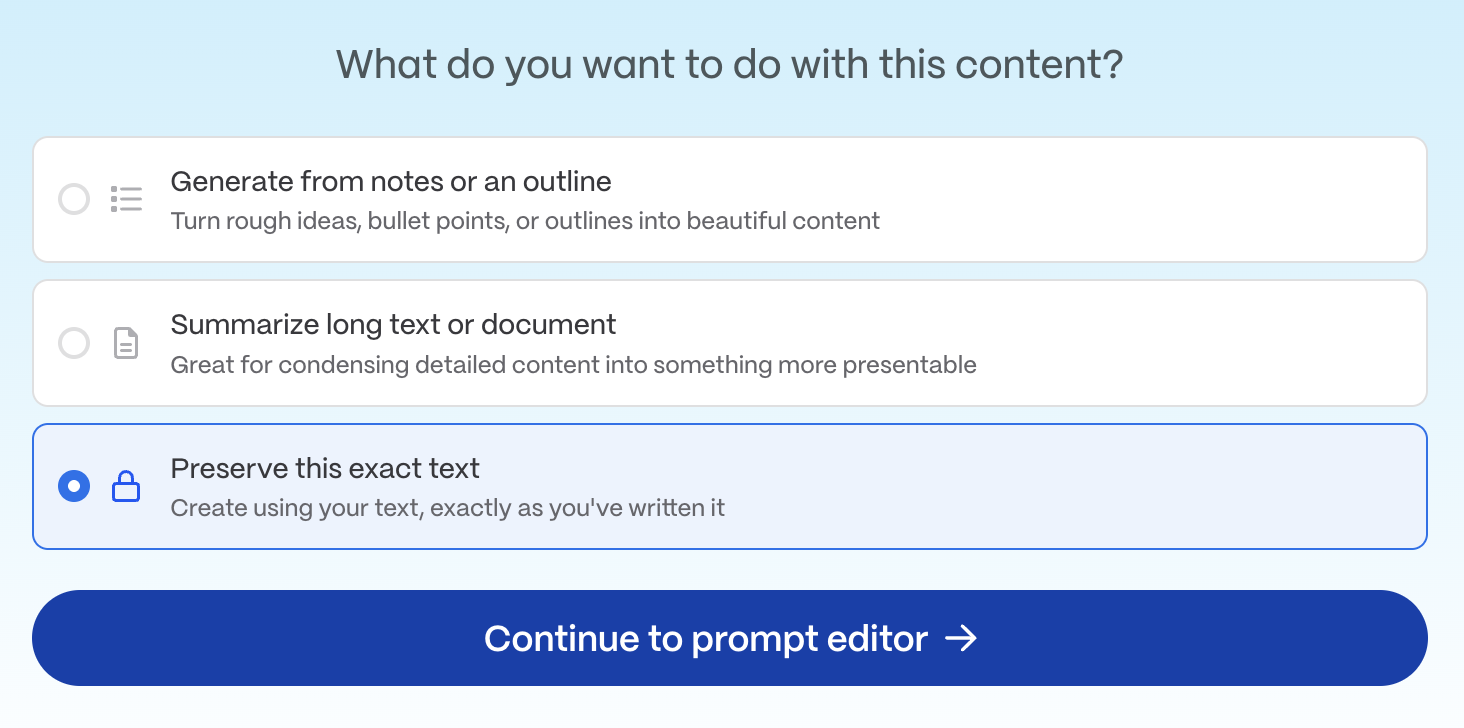The height and width of the screenshot is (728, 1464).
Task: Click empty right side of Summarize option card
Action: [1200, 343]
